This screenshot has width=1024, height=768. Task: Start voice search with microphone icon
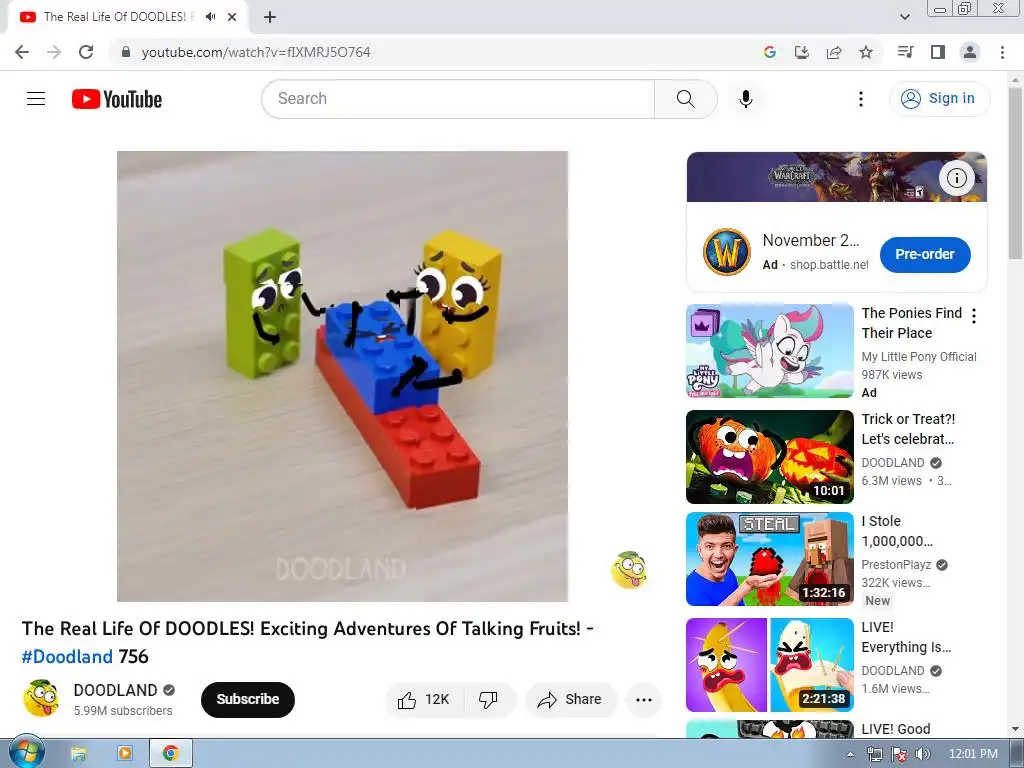(x=746, y=99)
